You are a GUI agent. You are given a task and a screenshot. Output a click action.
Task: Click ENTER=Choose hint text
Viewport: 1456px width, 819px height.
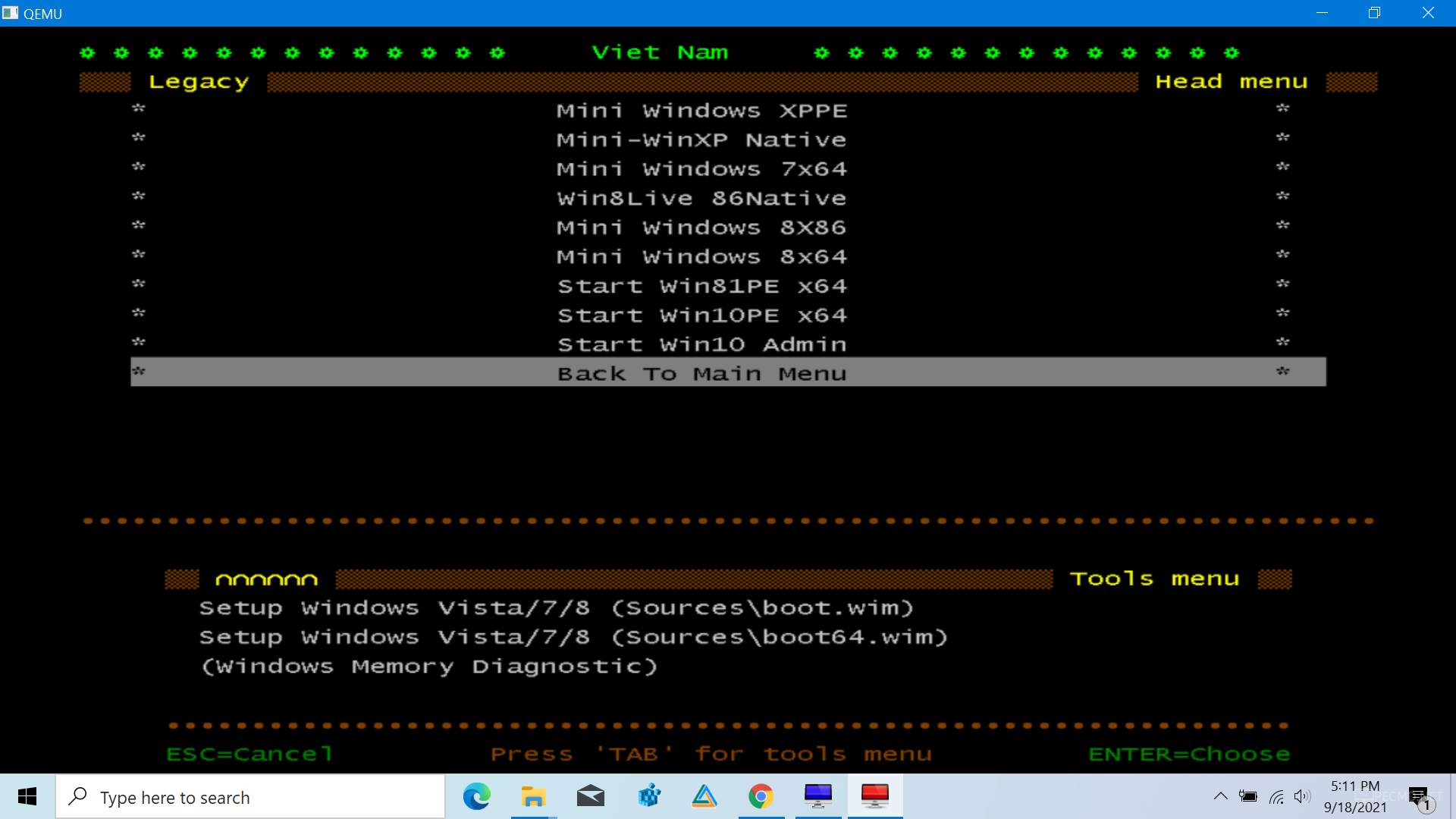pyautogui.click(x=1189, y=754)
